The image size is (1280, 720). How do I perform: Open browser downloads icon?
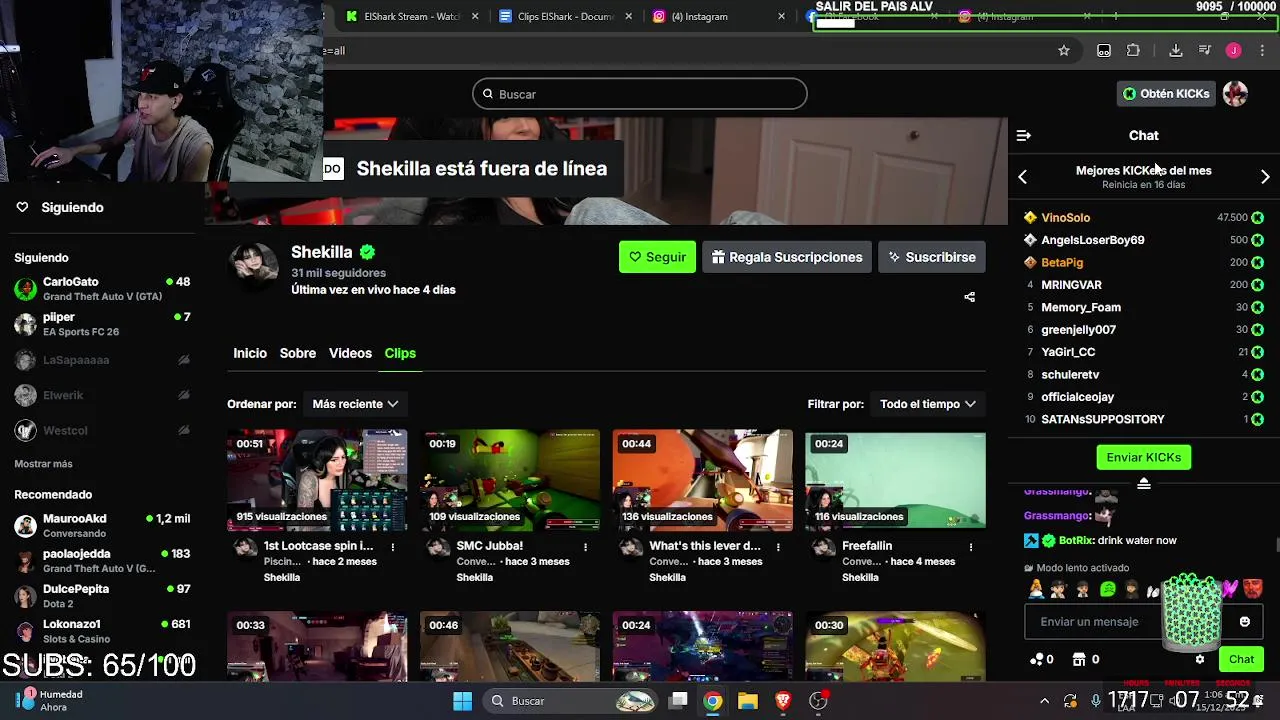(1176, 51)
